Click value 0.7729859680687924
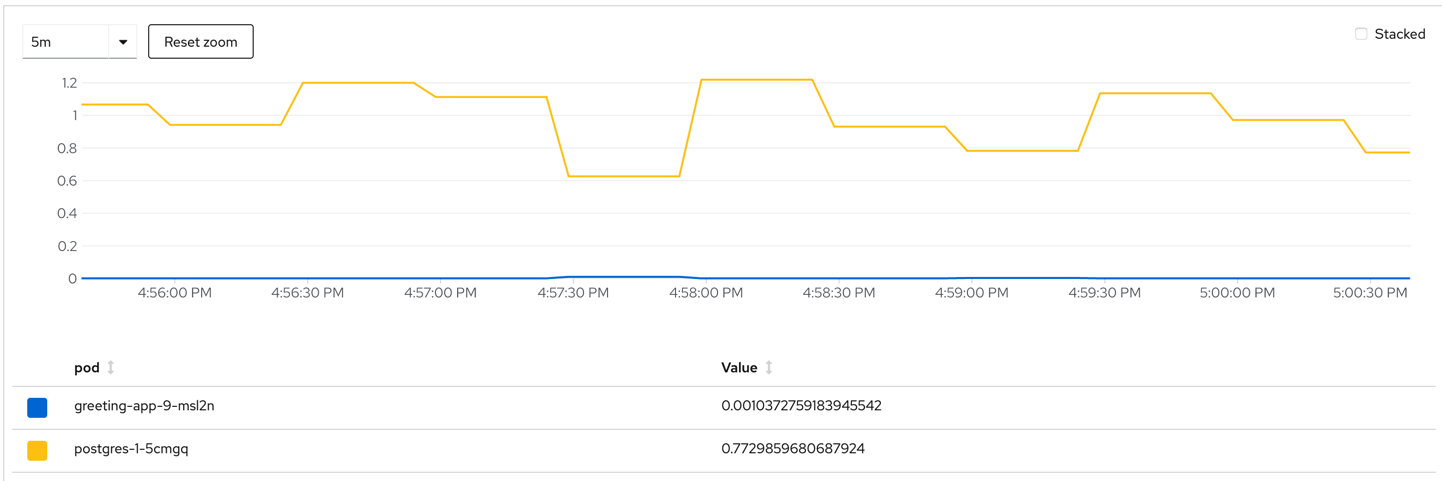Viewport: 1442px width, 481px height. point(793,449)
